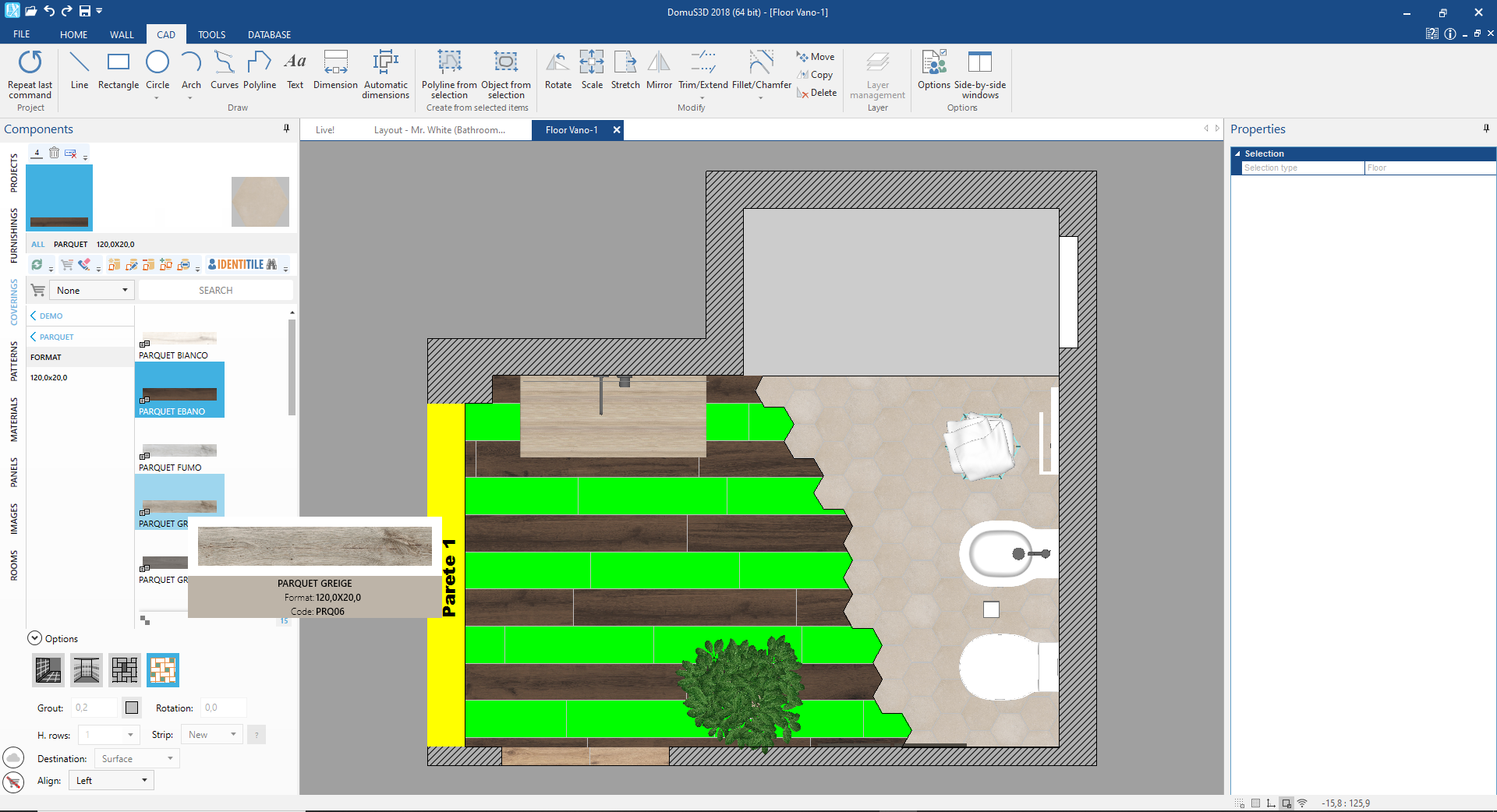Open the Identitile search tool

pos(242,265)
